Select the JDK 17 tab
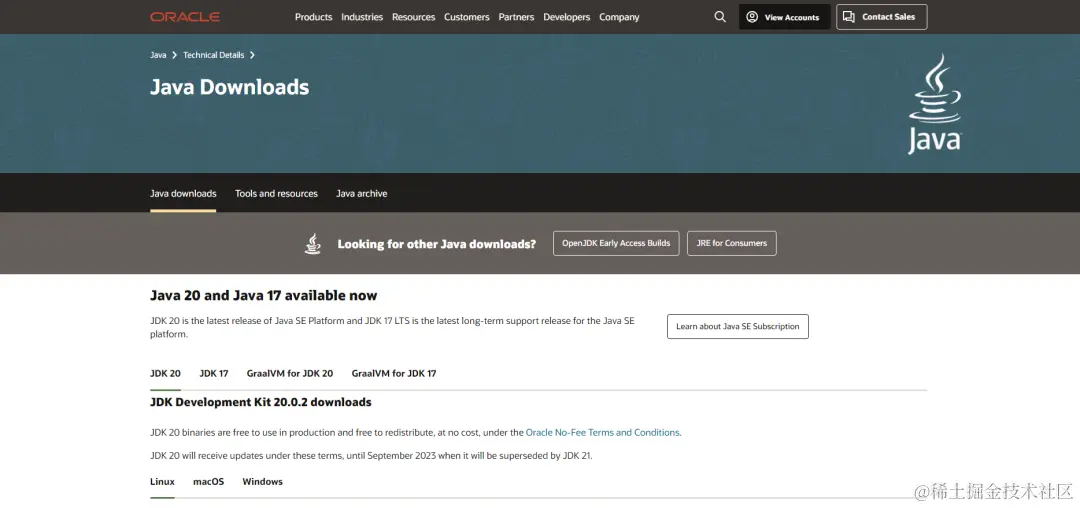Viewport: 1080px width, 508px height. (x=214, y=373)
